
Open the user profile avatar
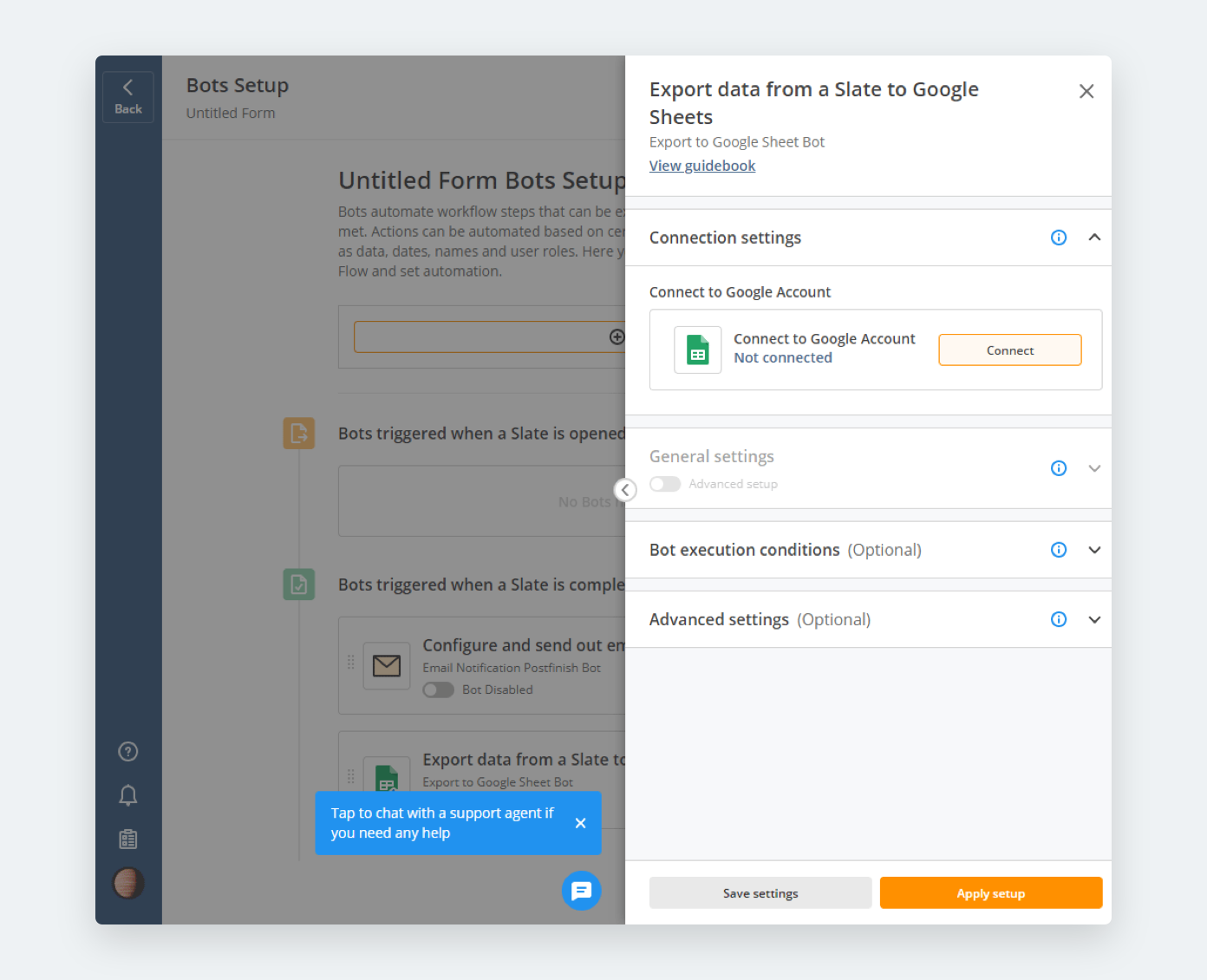pyautogui.click(x=128, y=883)
